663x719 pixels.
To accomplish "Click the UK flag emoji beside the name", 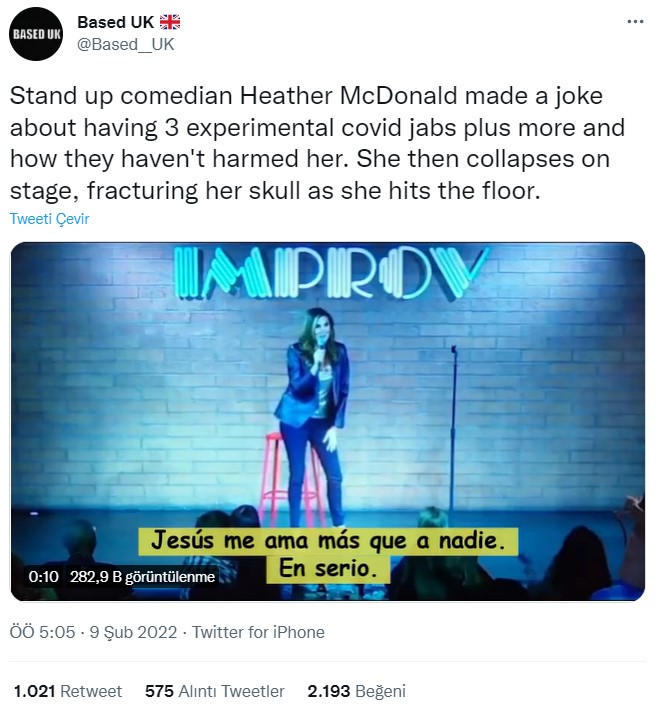I will point(169,22).
